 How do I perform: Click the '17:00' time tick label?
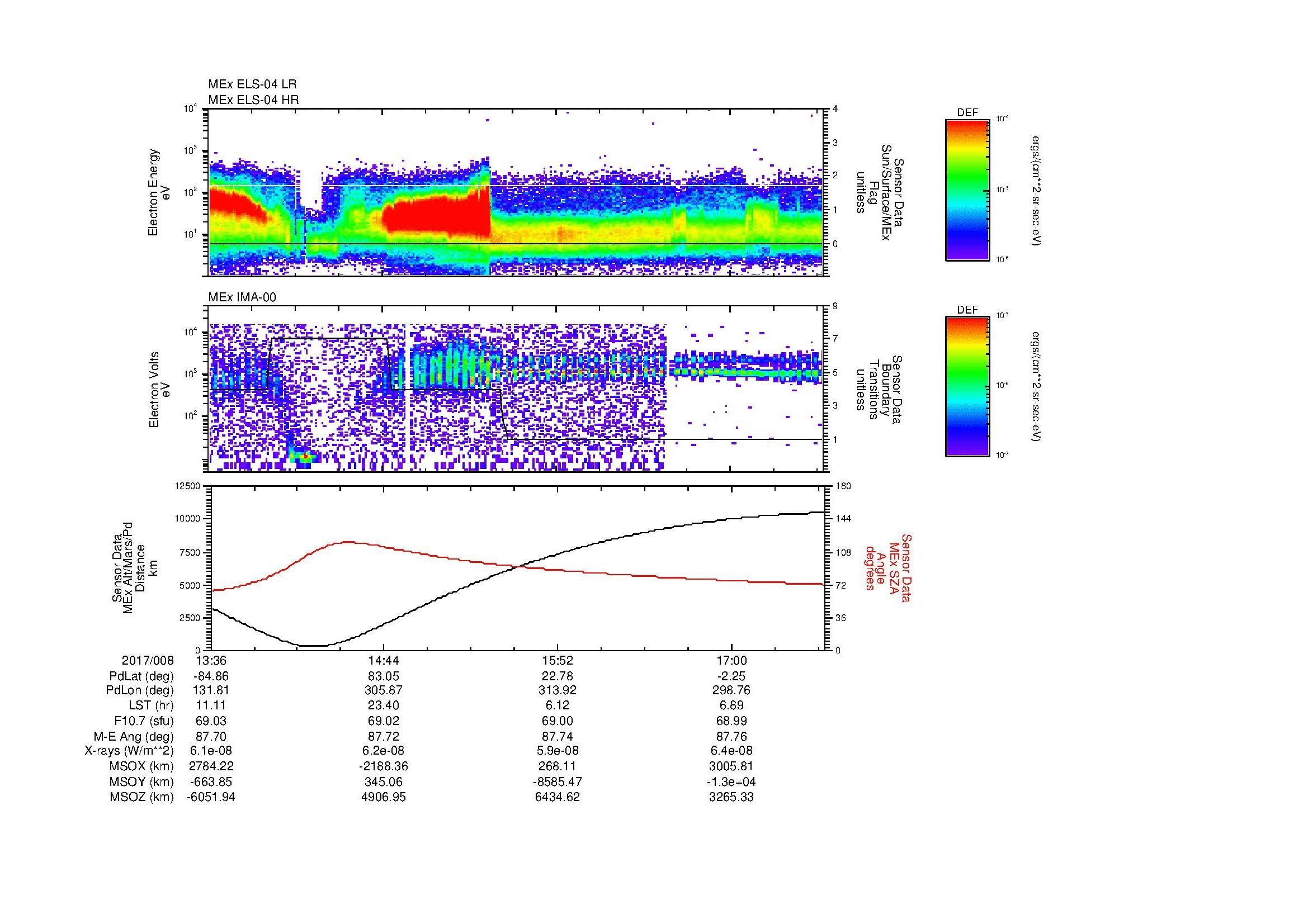coord(731,660)
